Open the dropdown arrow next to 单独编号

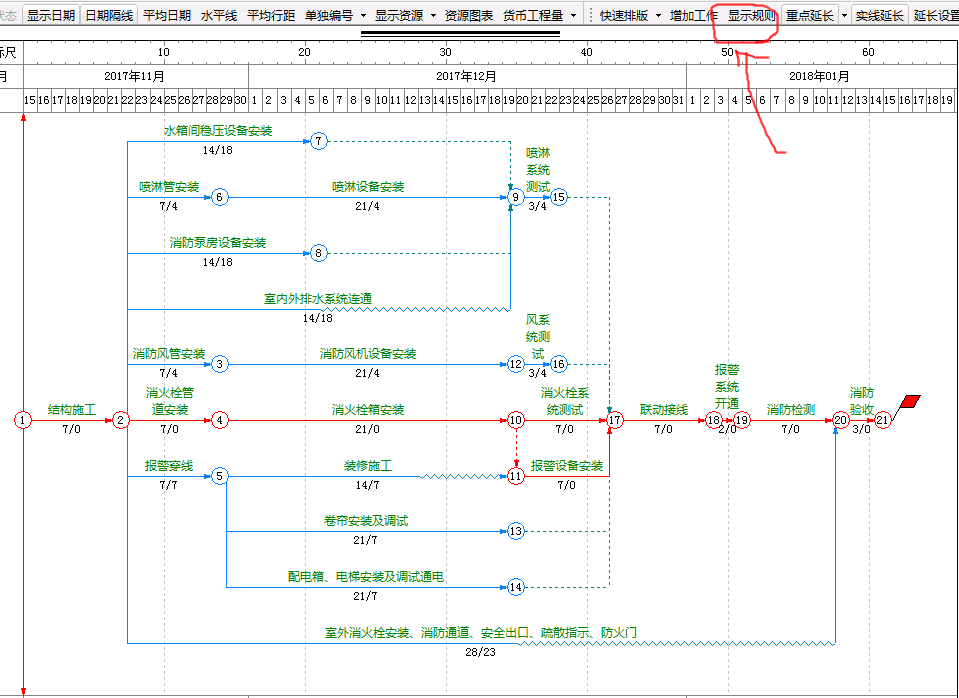[363, 15]
